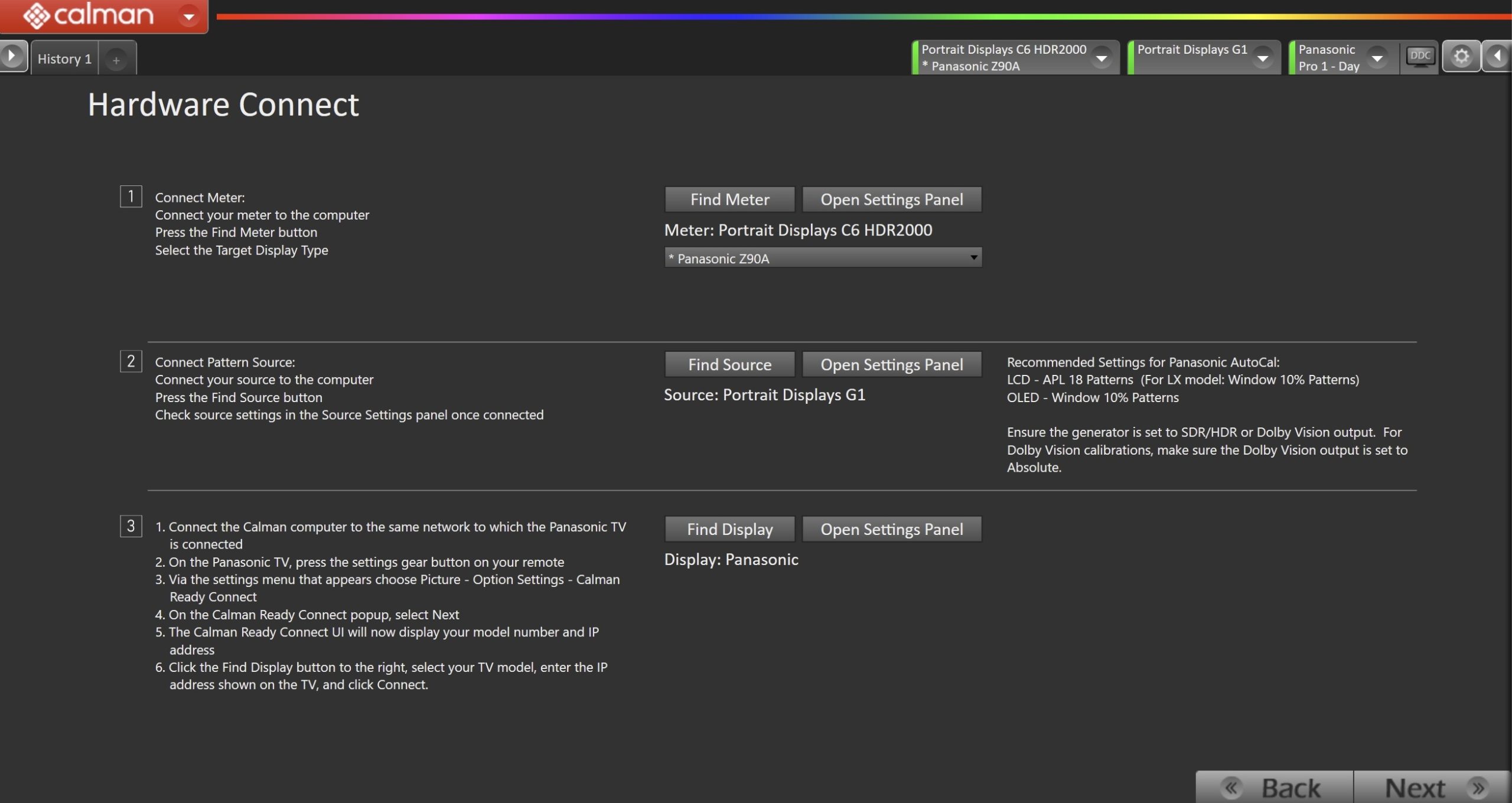
Task: Open settings via the gear icon
Action: [1461, 56]
